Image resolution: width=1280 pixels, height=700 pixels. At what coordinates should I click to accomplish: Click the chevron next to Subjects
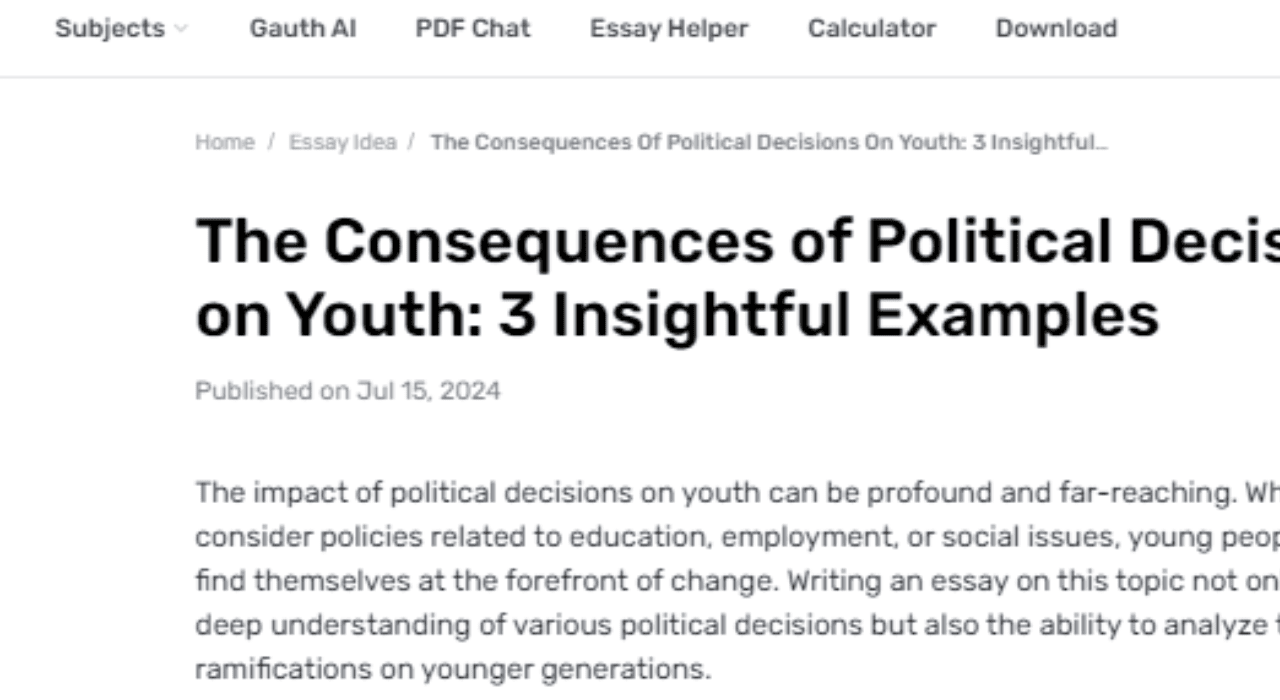tap(180, 29)
